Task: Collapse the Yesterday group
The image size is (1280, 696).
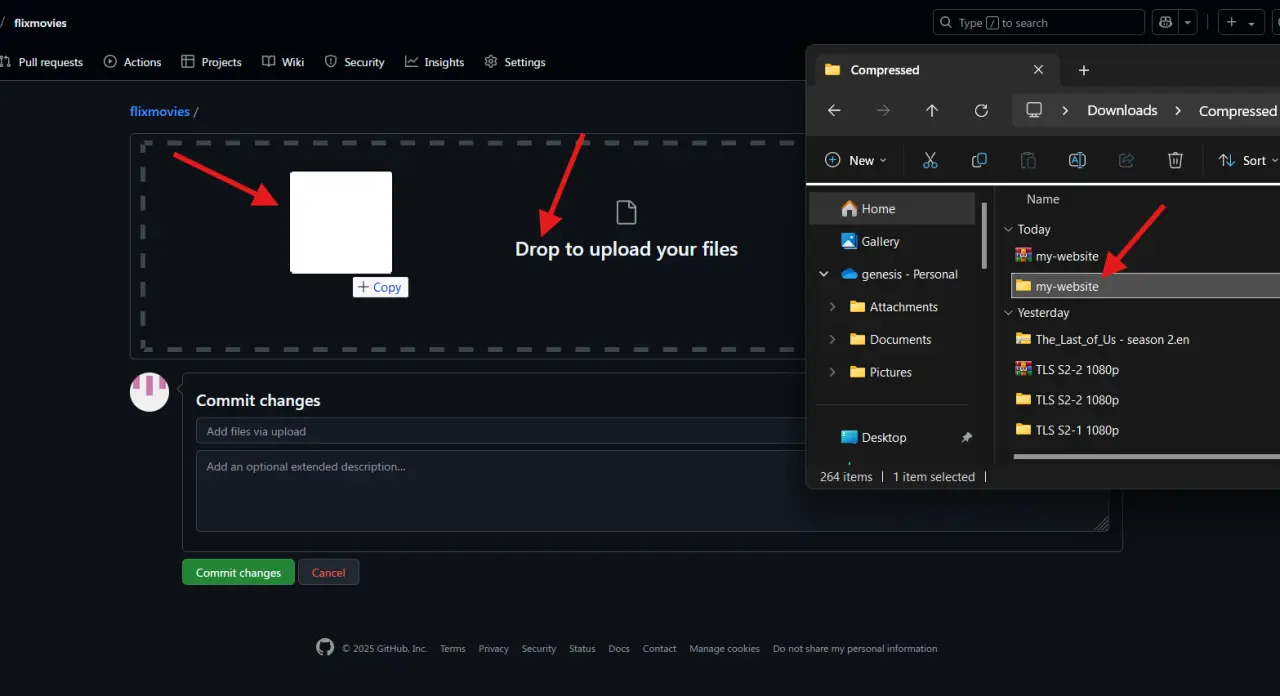Action: (1009, 313)
